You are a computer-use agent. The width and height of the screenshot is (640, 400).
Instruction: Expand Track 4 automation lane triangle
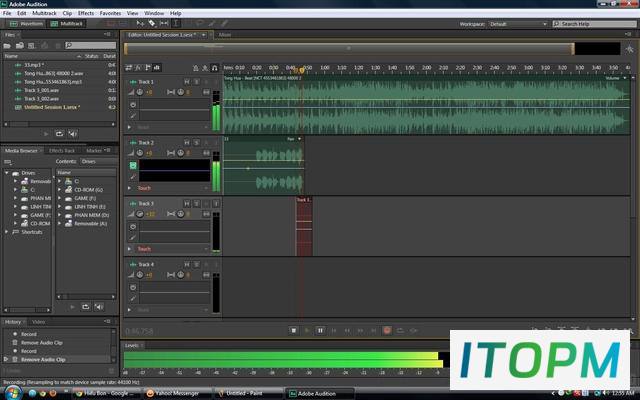click(x=129, y=309)
